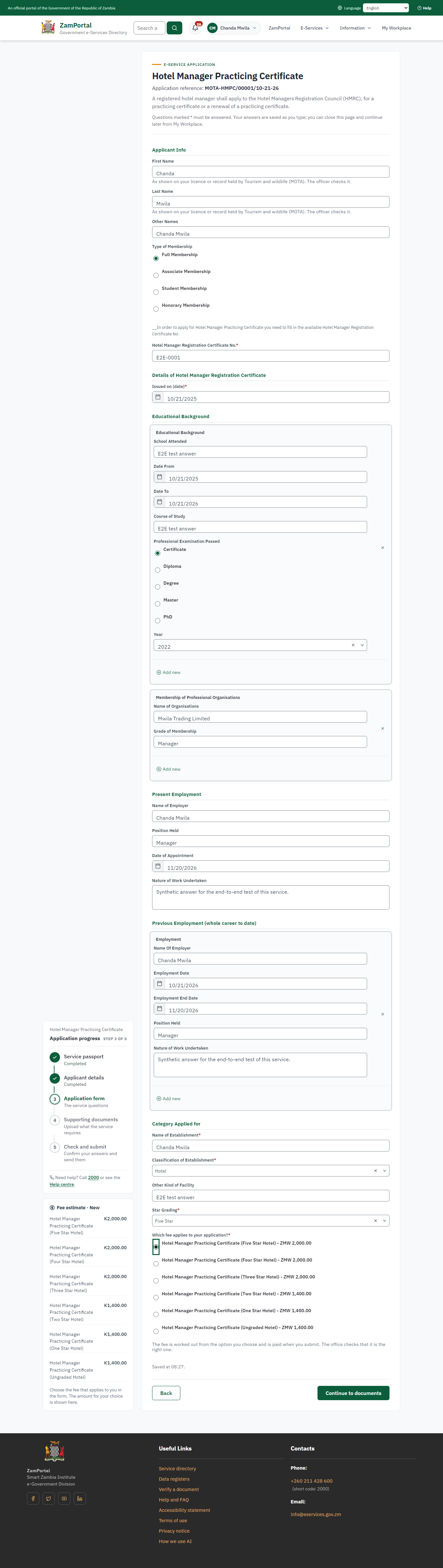Open the YouTube icon in the footer
This screenshot has height=1568, width=443.
click(x=64, y=1498)
